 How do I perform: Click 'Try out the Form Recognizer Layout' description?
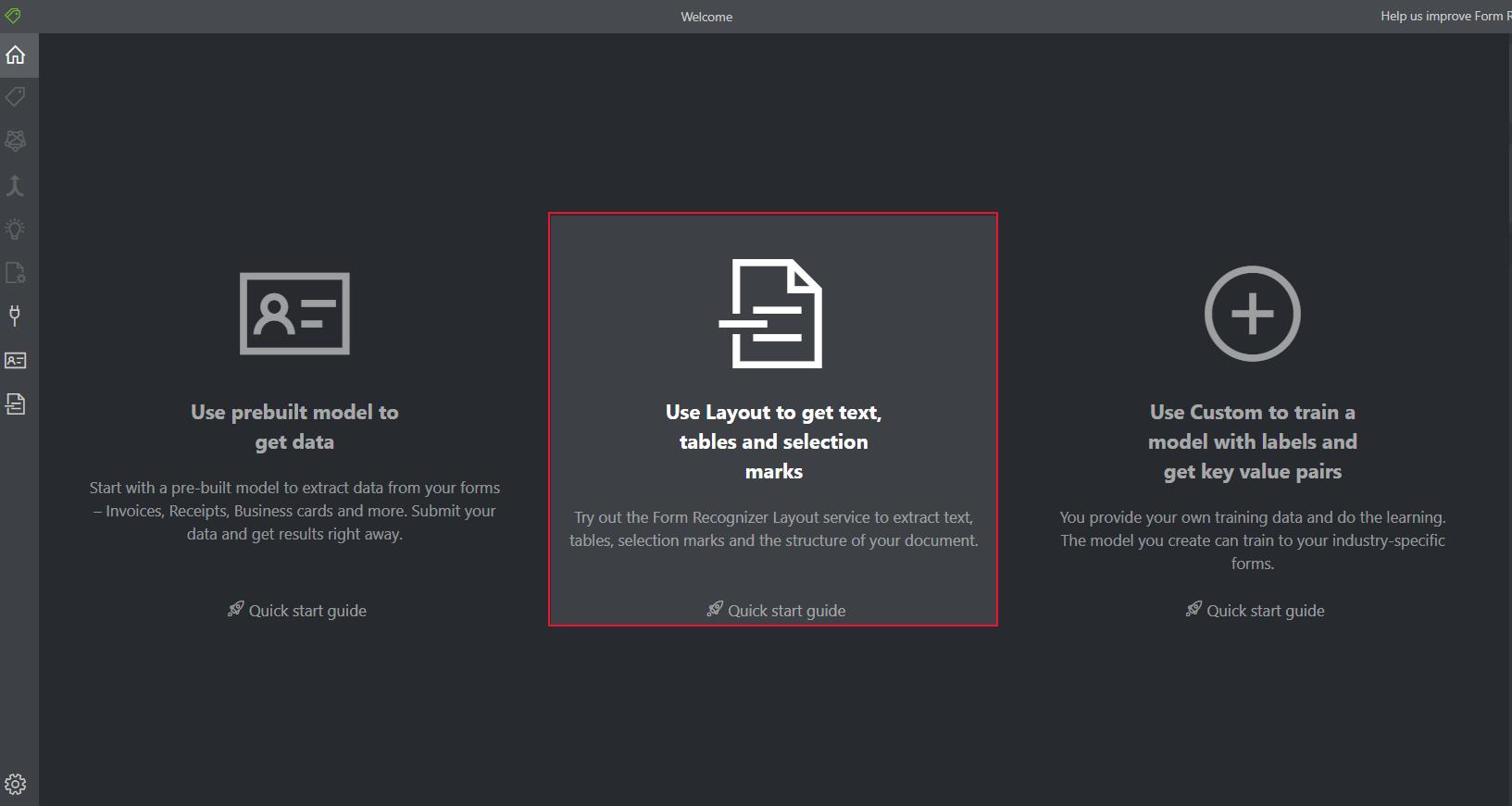pyautogui.click(x=773, y=529)
